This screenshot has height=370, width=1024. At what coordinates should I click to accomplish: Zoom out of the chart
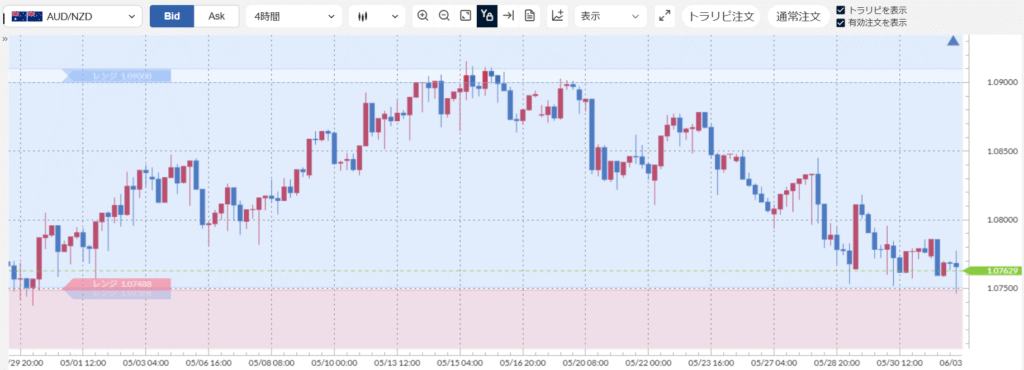(444, 16)
